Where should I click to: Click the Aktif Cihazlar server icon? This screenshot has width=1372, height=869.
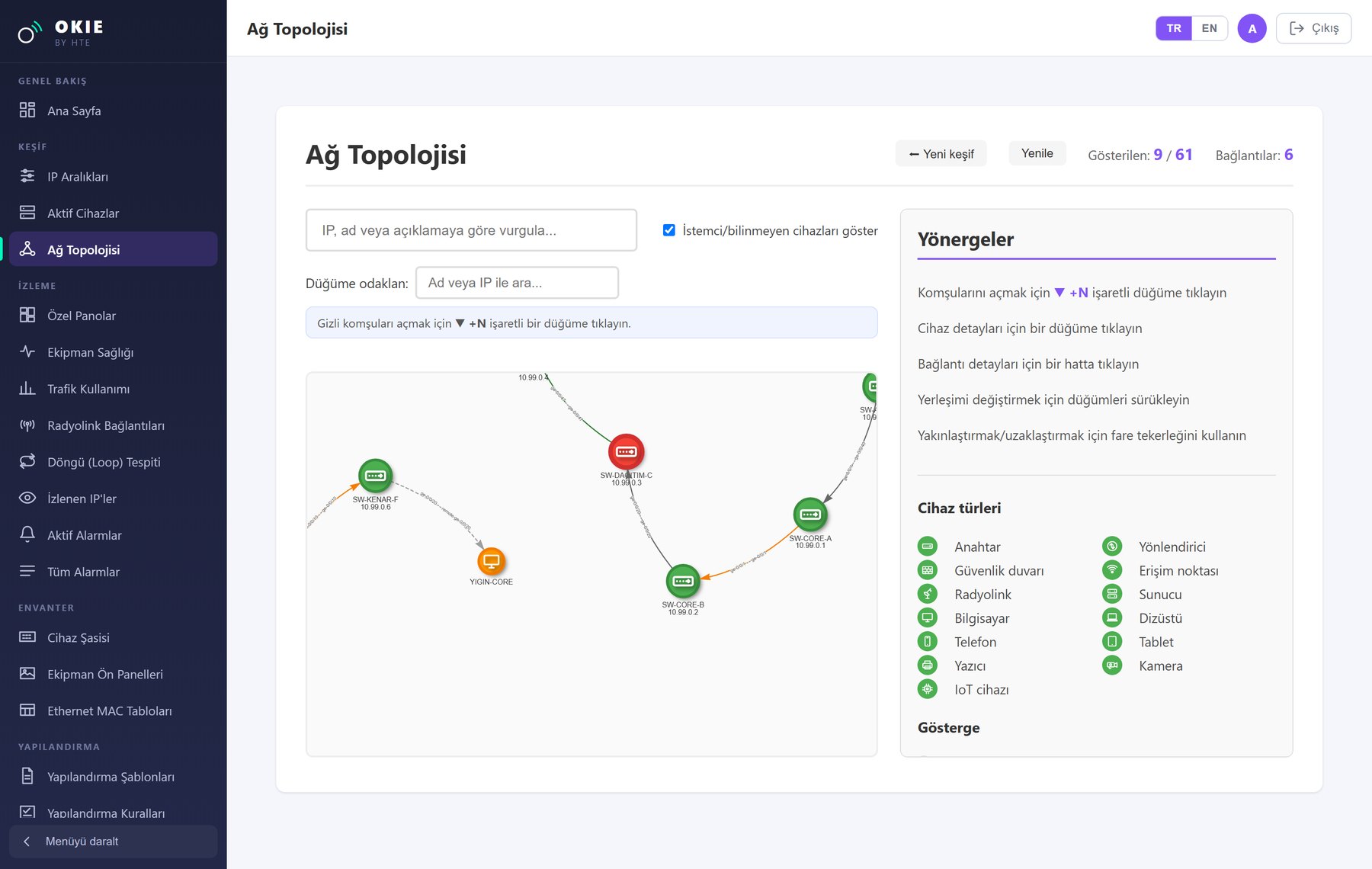pos(27,213)
